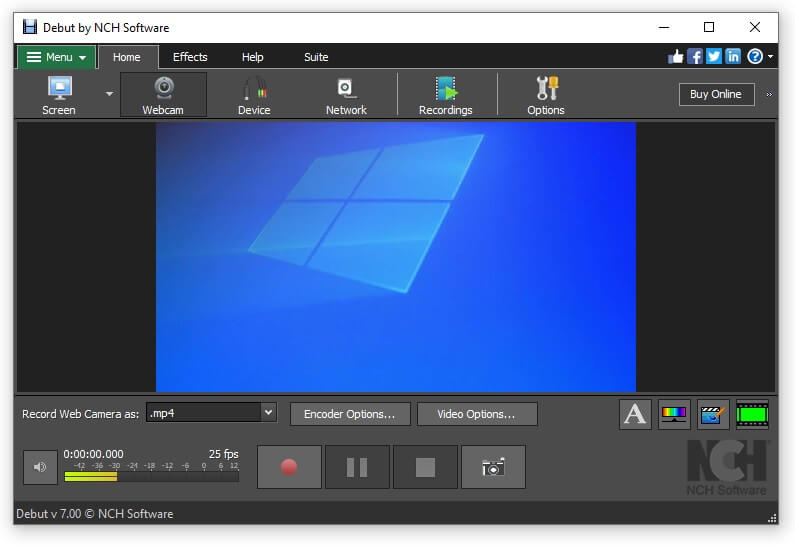
Task: Stop the recording
Action: click(425, 467)
